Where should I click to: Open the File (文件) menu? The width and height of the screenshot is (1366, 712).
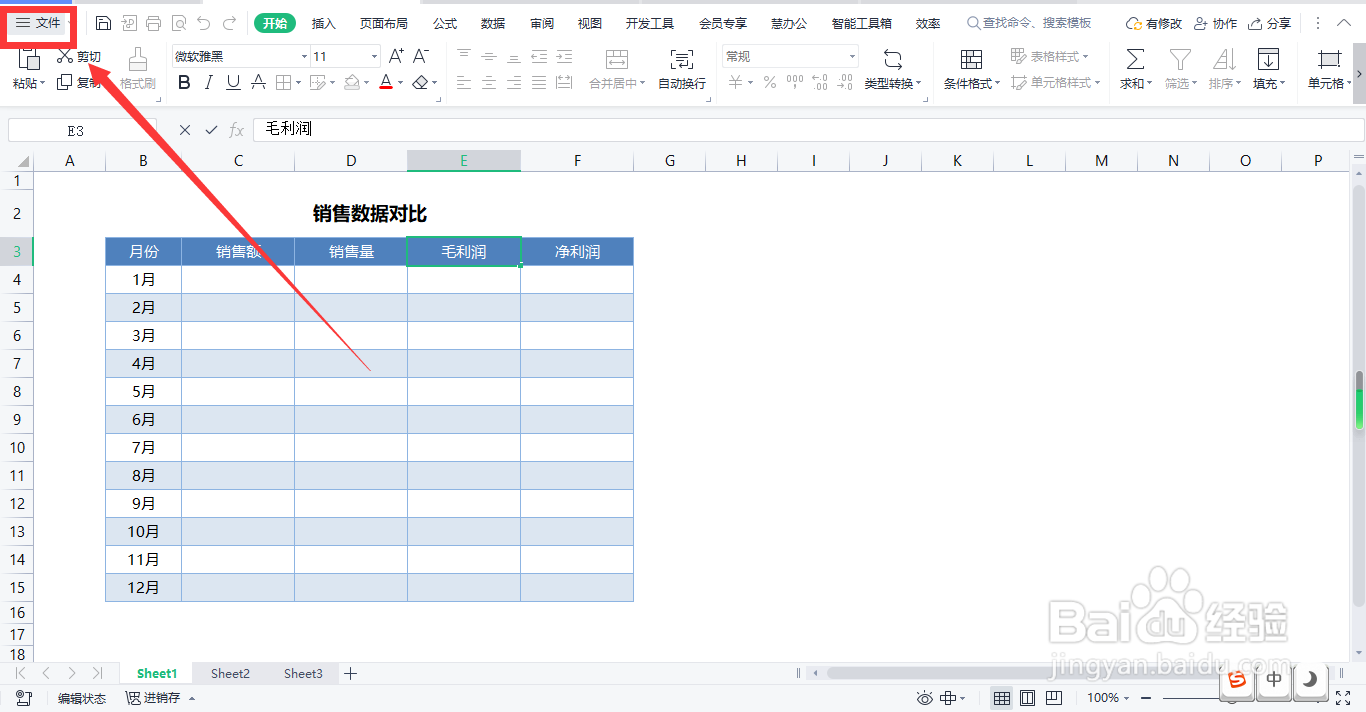coord(39,22)
